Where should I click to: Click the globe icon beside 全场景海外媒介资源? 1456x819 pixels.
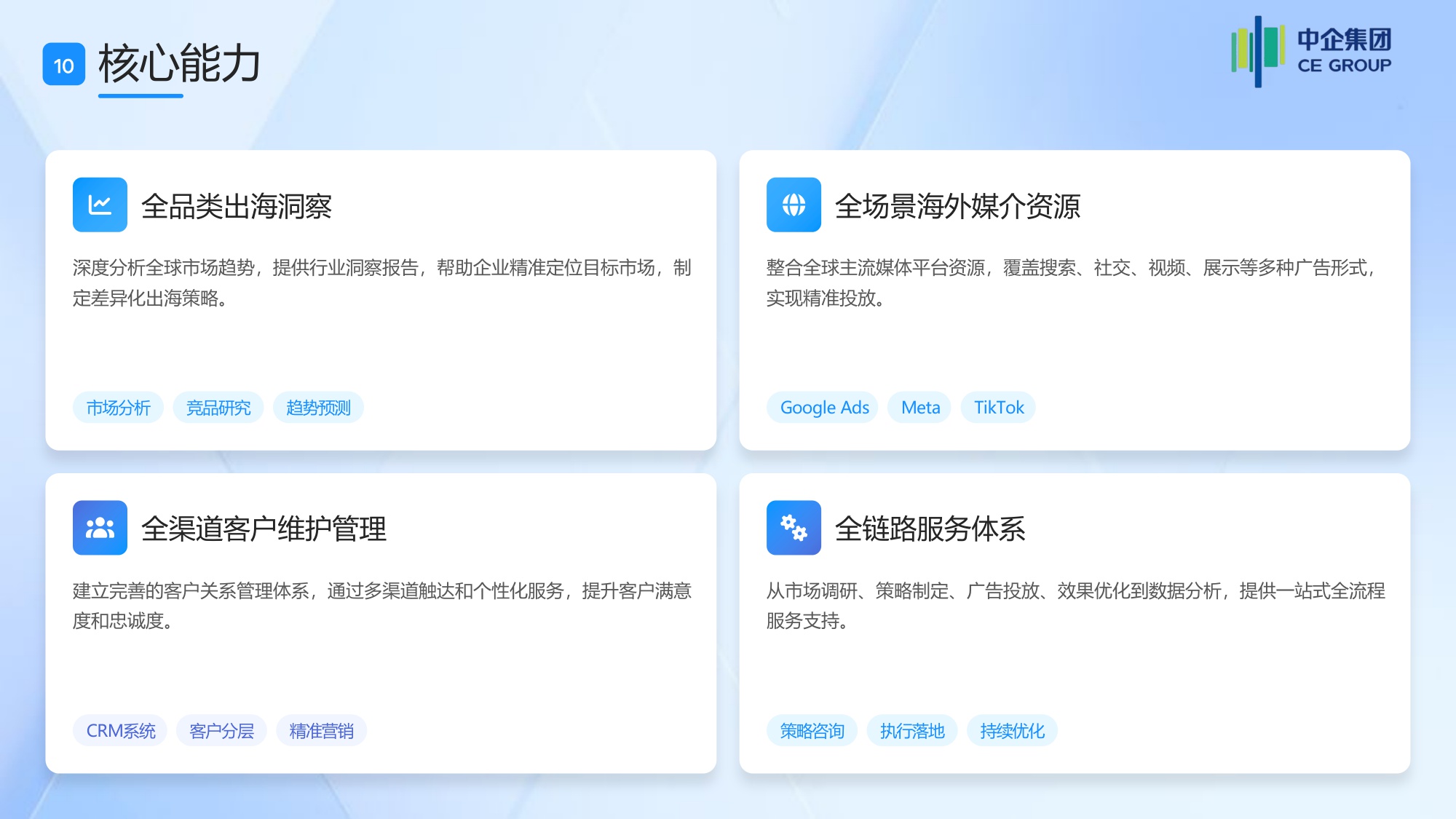click(794, 205)
